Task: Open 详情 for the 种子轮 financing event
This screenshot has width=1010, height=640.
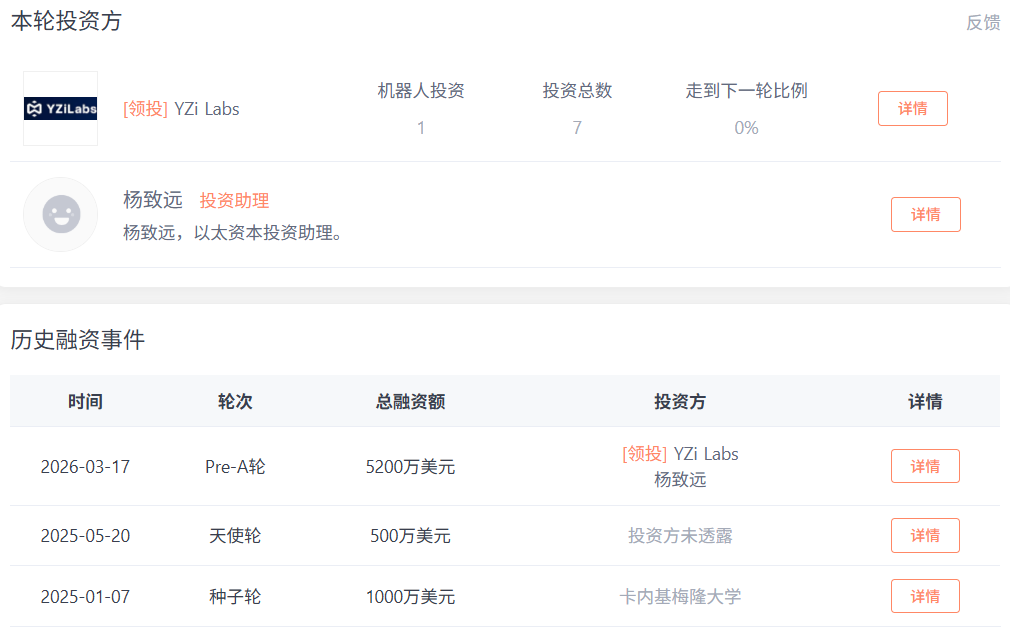Action: (x=925, y=596)
